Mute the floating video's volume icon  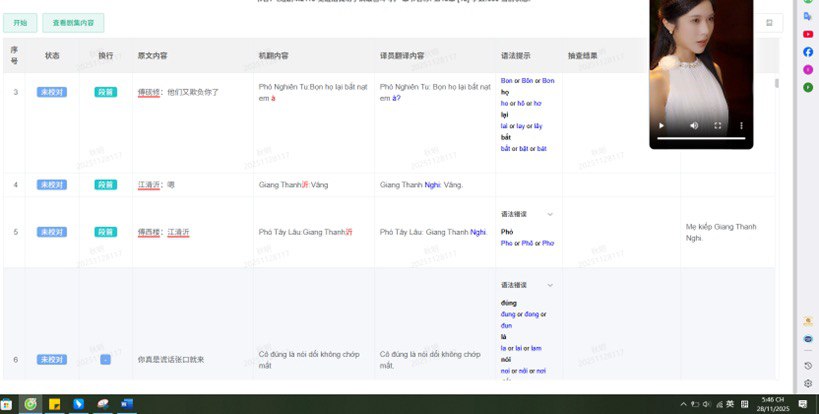click(693, 126)
